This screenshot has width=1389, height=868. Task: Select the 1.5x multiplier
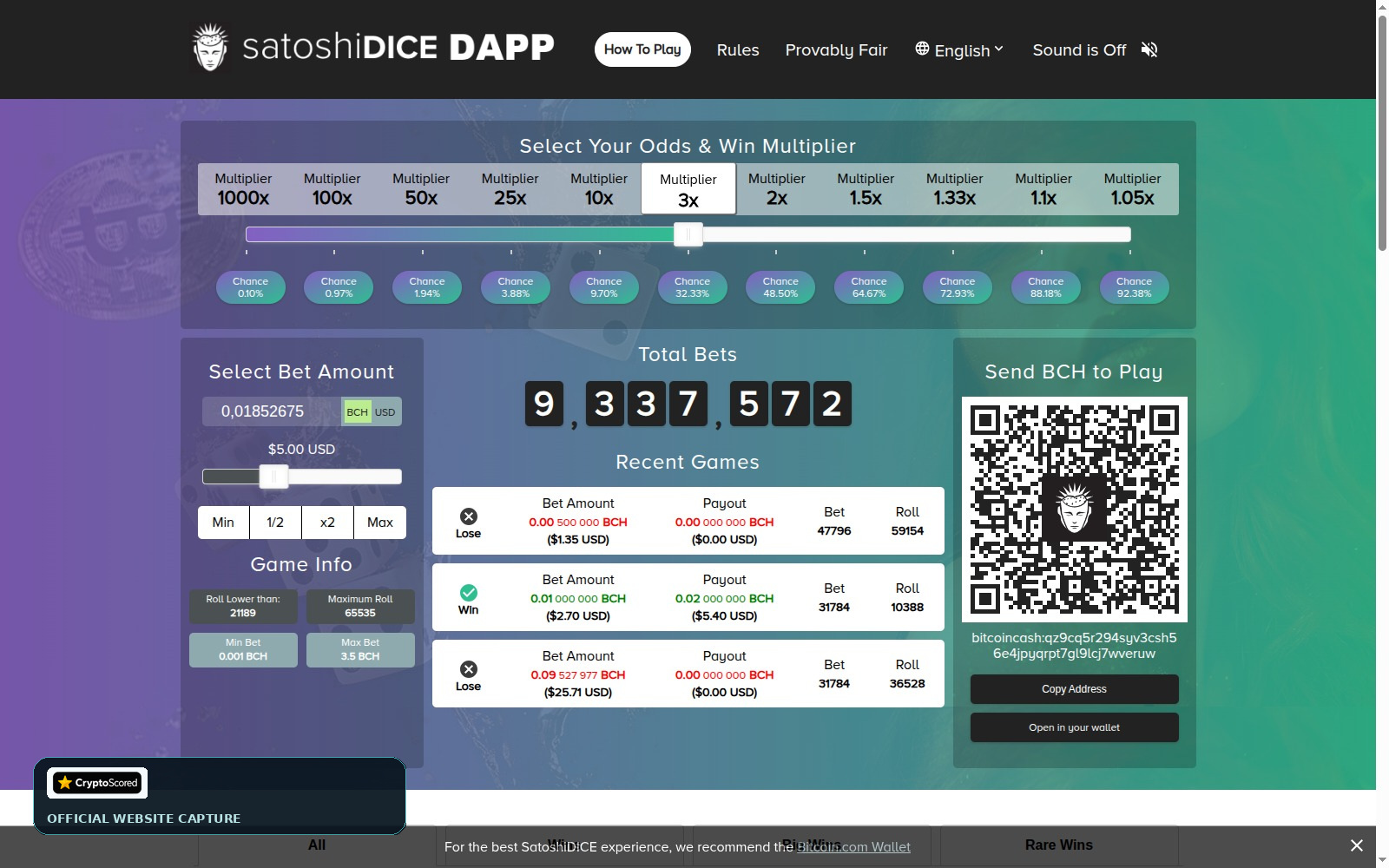point(866,189)
